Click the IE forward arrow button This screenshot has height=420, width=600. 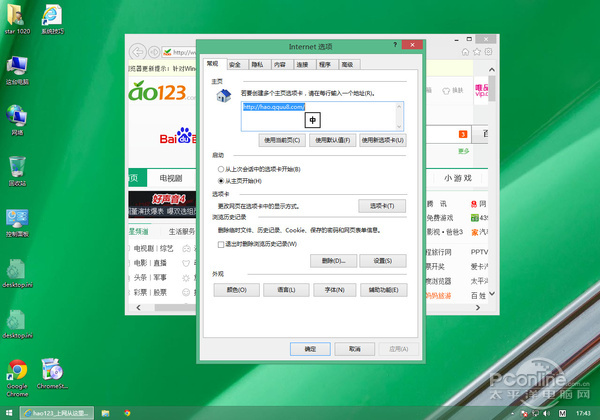pos(154,52)
